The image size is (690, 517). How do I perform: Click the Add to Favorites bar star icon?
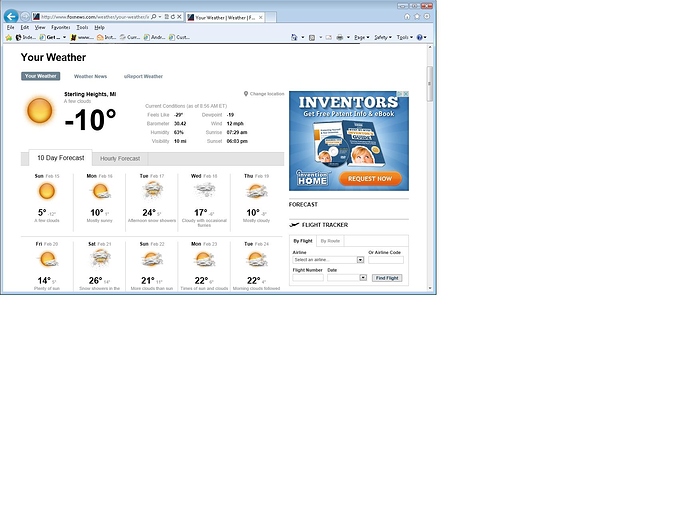click(x=9, y=37)
